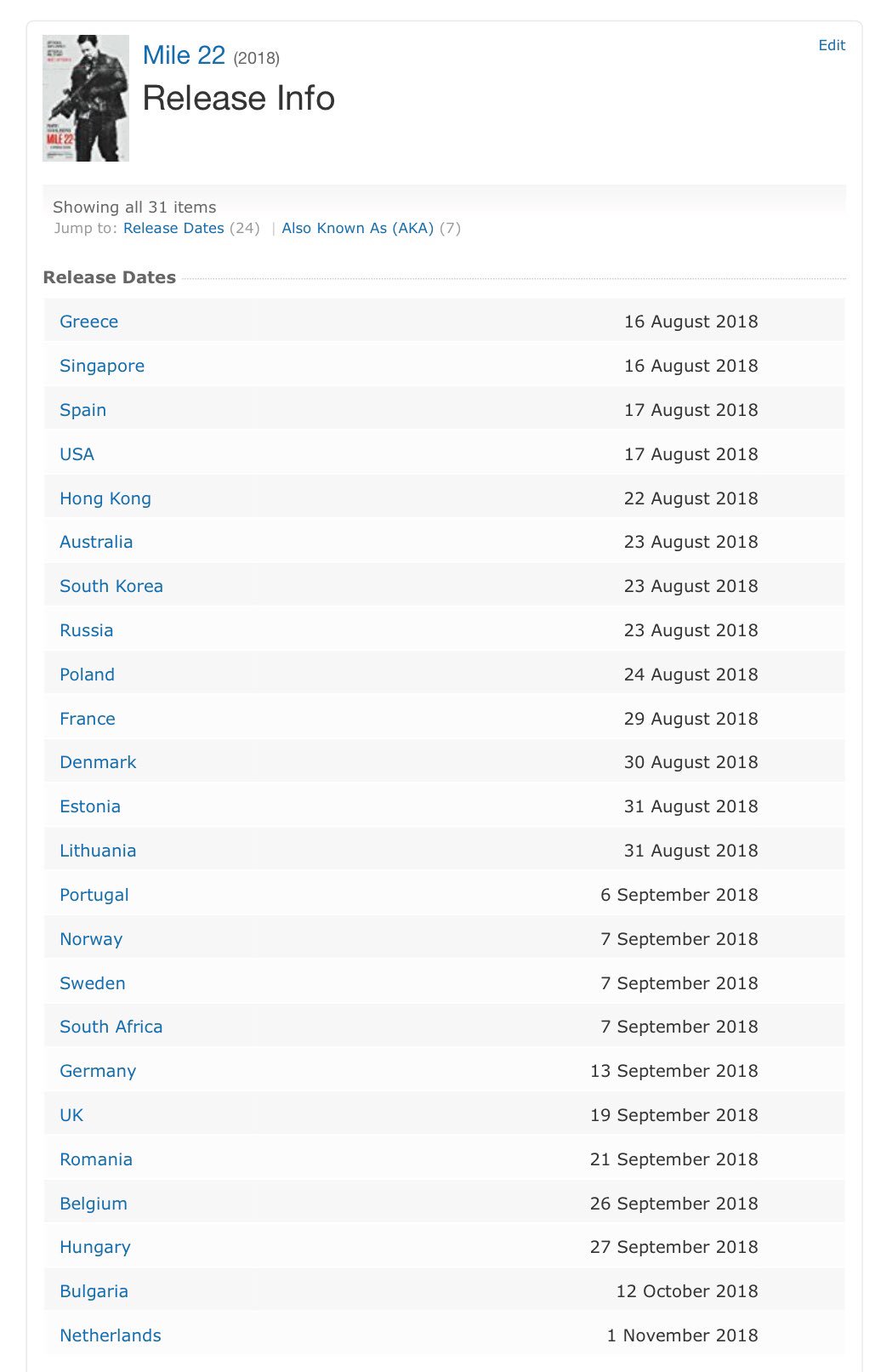Open the Mile 22 poster thumbnail
Screen dimensions: 875x1372
tap(86, 98)
